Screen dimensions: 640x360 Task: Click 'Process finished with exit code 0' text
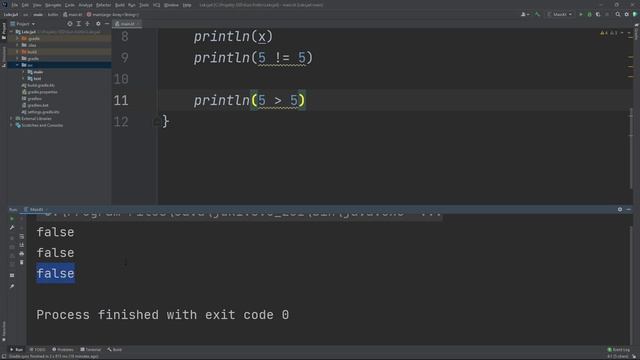[x=162, y=315]
